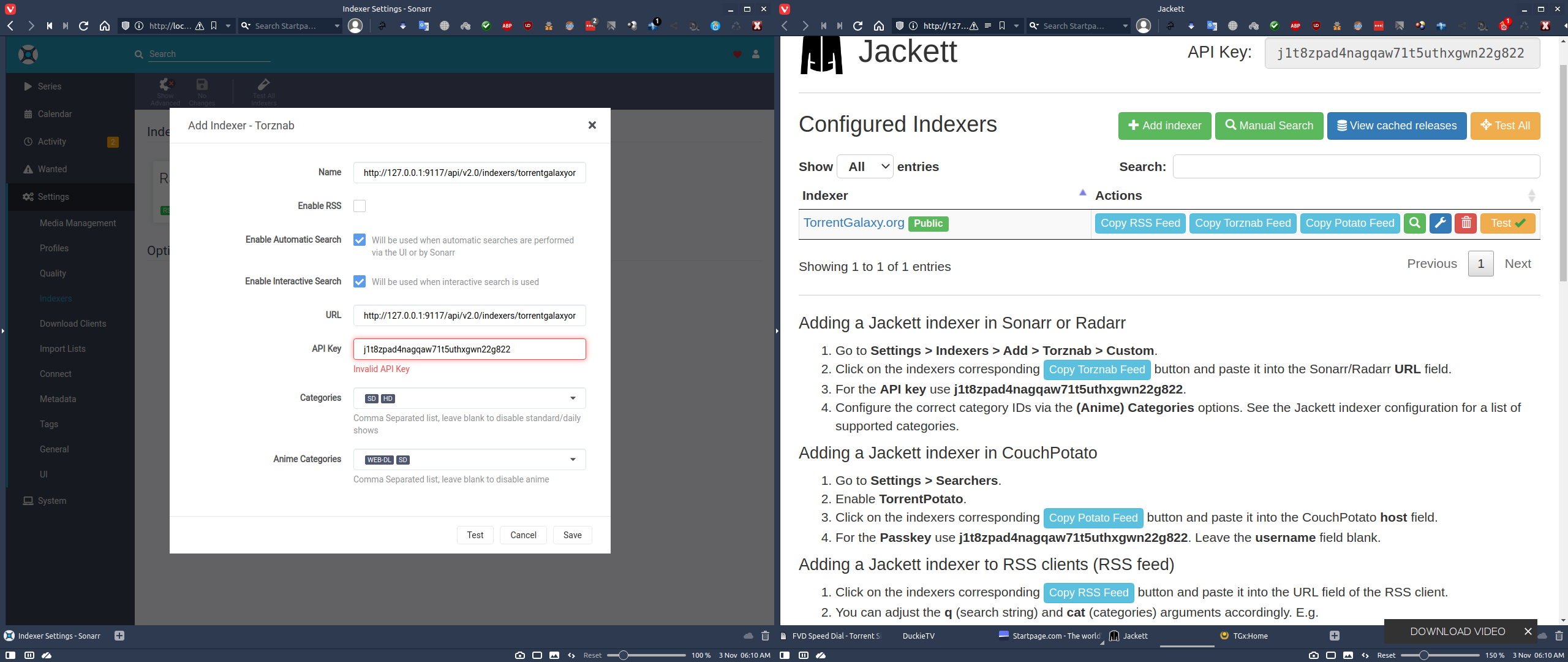Open a new tab in the Jackett window tab bar
The image size is (1568, 662).
pyautogui.click(x=1335, y=636)
